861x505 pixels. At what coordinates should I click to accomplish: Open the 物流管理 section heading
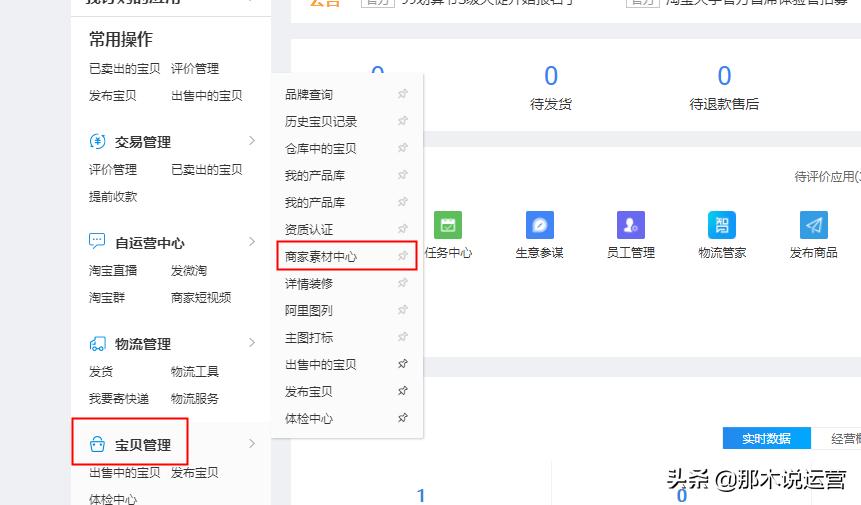click(143, 344)
